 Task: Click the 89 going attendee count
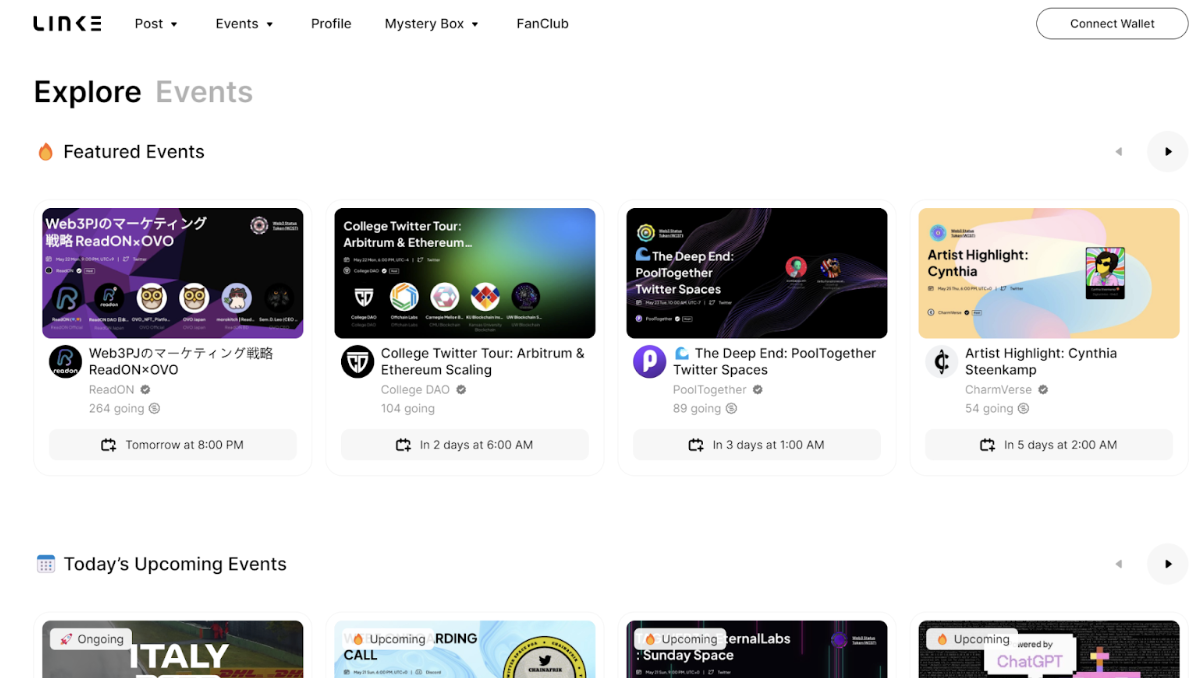[697, 408]
